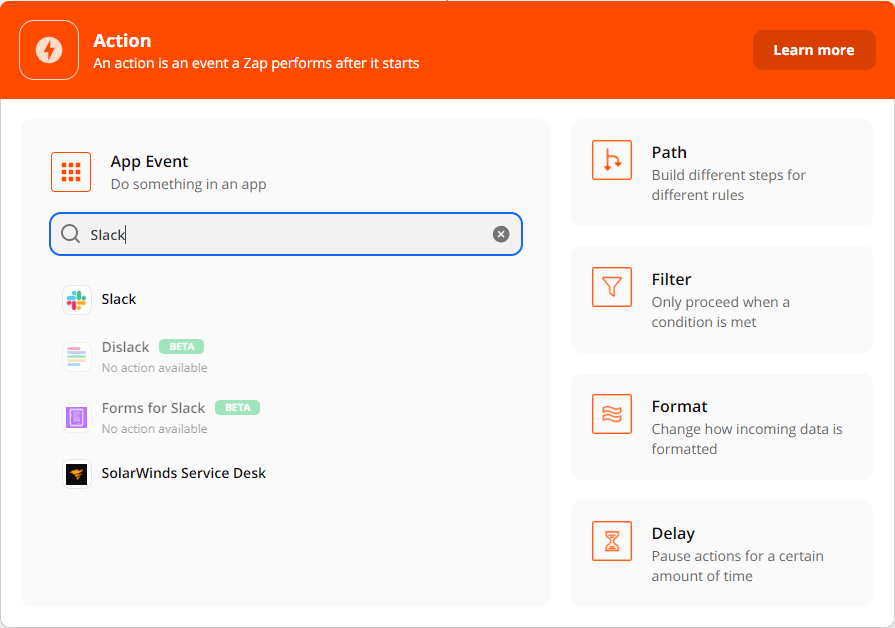Click the Delay hourglass icon
Screen dimensions: 895x628
[x=611, y=541]
